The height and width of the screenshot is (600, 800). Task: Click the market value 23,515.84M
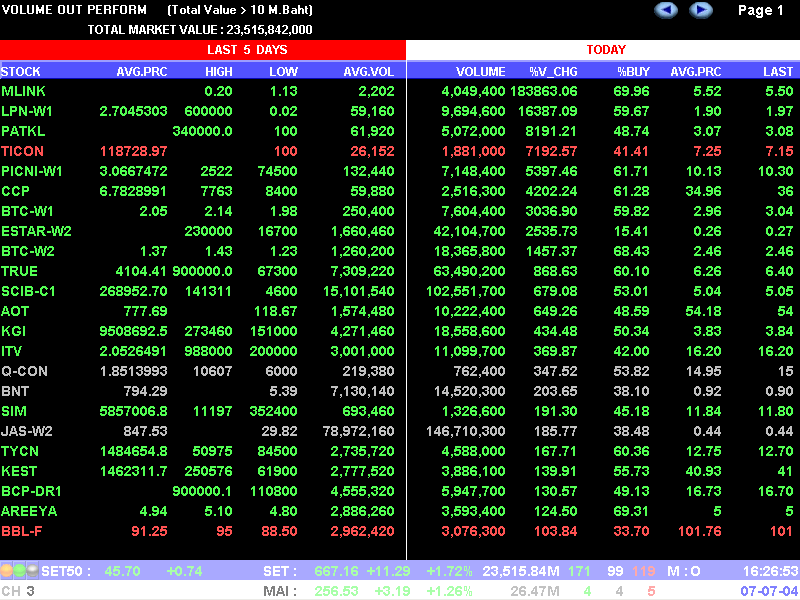coord(521,571)
